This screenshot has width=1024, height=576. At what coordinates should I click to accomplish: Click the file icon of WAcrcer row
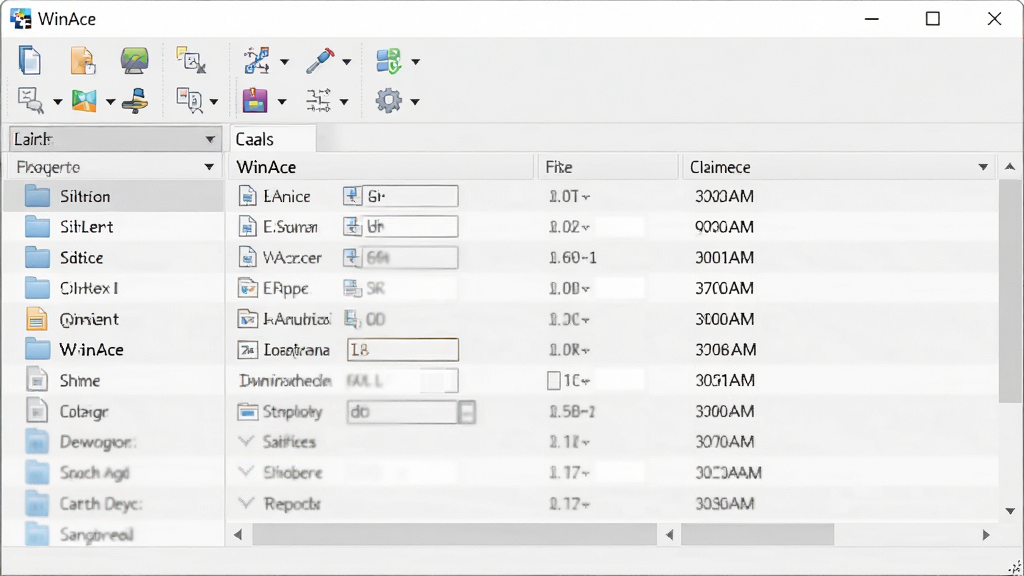point(248,257)
